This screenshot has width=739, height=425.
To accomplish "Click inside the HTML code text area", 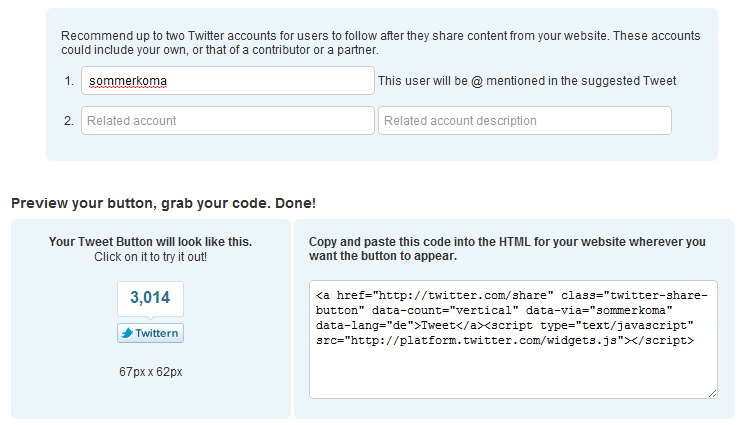I will (x=513, y=339).
